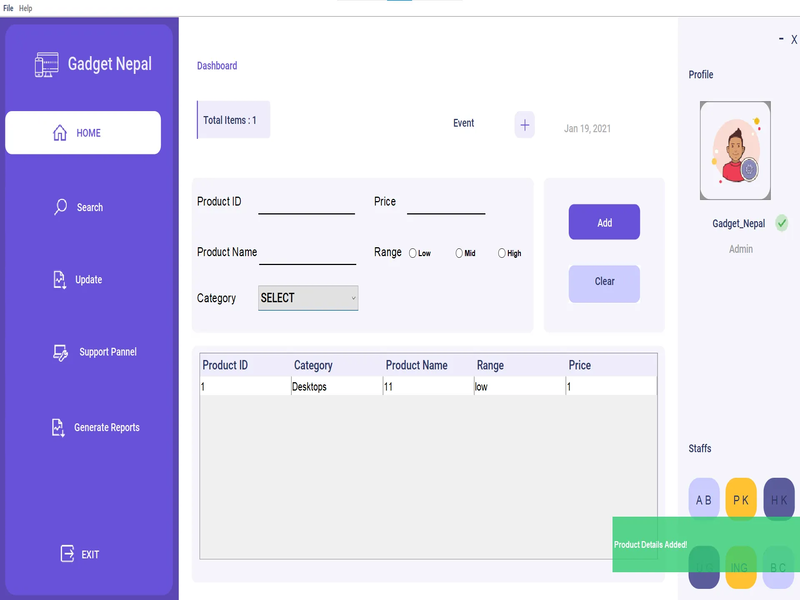Click the Support Pannel icon
This screenshot has width=800, height=600.
[x=60, y=353]
